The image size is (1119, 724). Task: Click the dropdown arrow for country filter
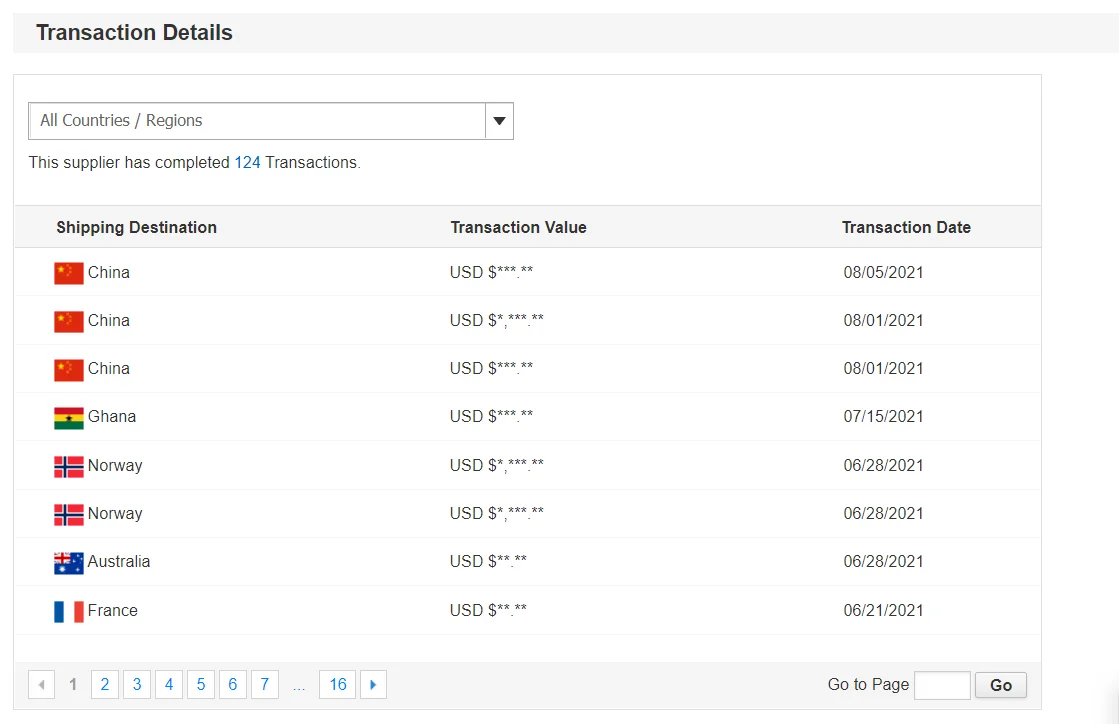click(499, 121)
